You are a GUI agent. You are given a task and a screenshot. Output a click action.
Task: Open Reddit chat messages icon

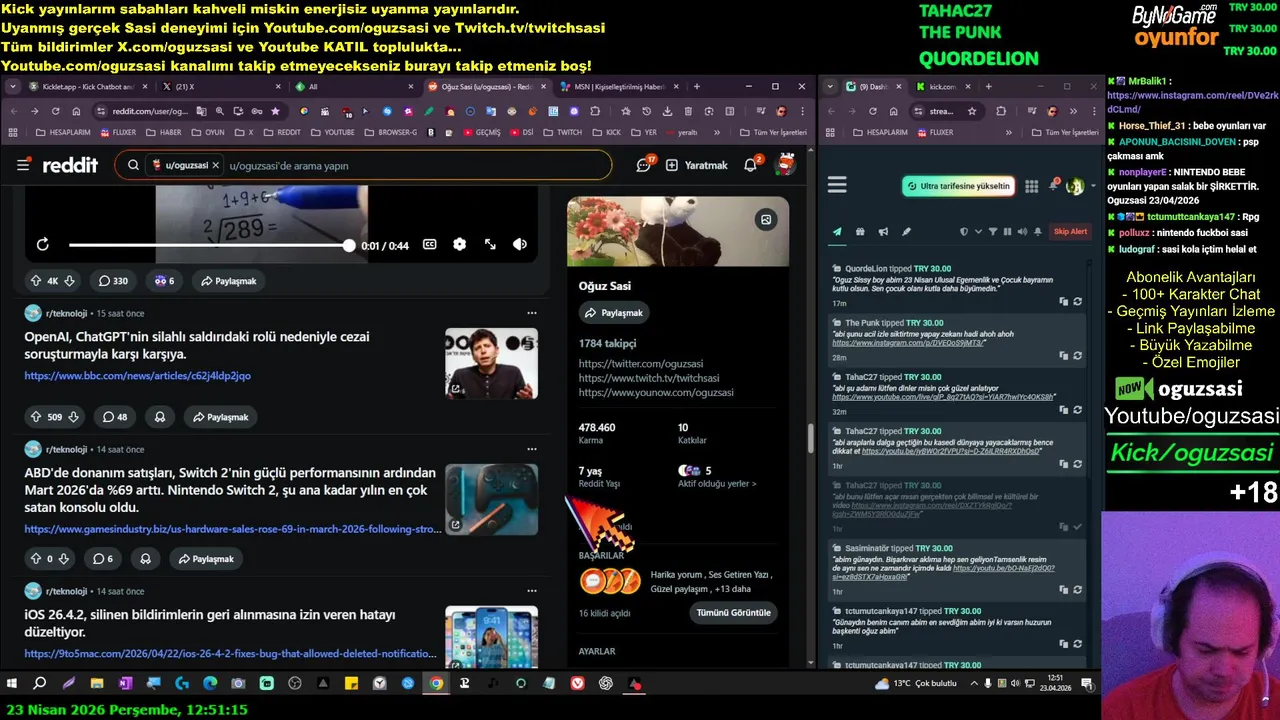pyautogui.click(x=644, y=165)
